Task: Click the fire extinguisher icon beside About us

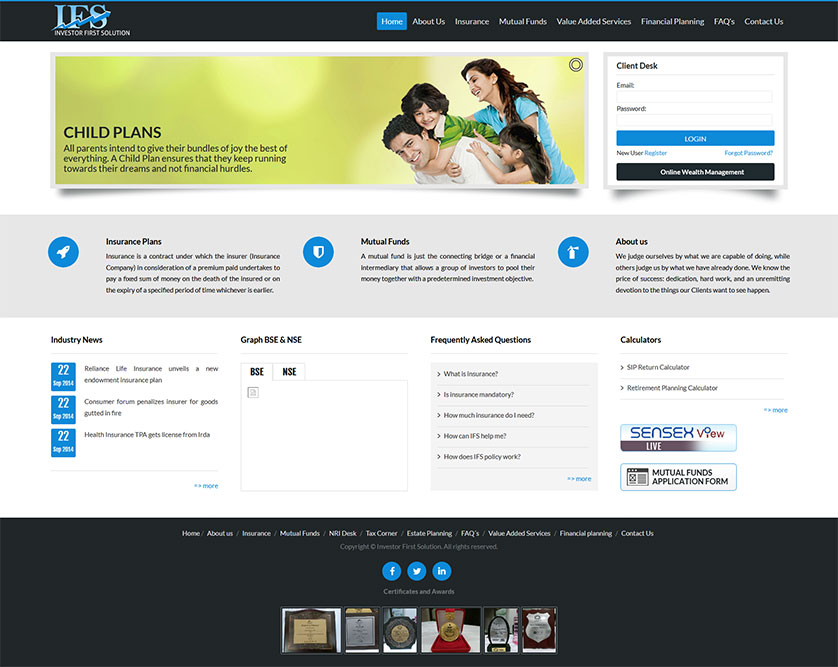Action: coord(573,252)
